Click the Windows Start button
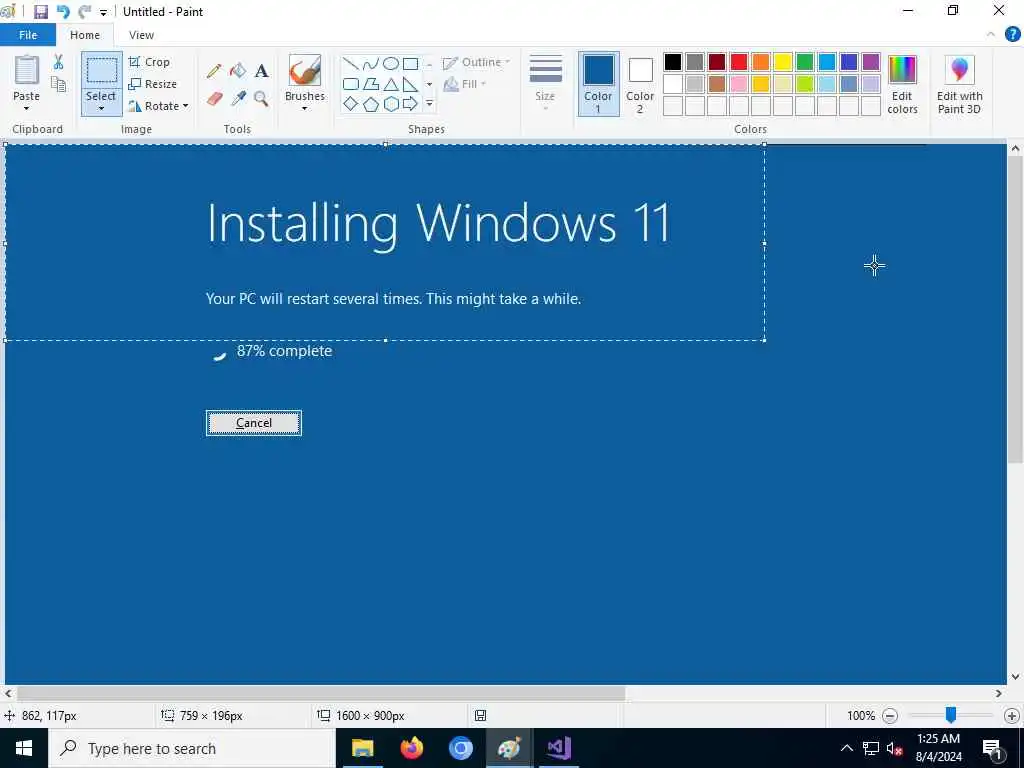1024x768 pixels. point(24,748)
